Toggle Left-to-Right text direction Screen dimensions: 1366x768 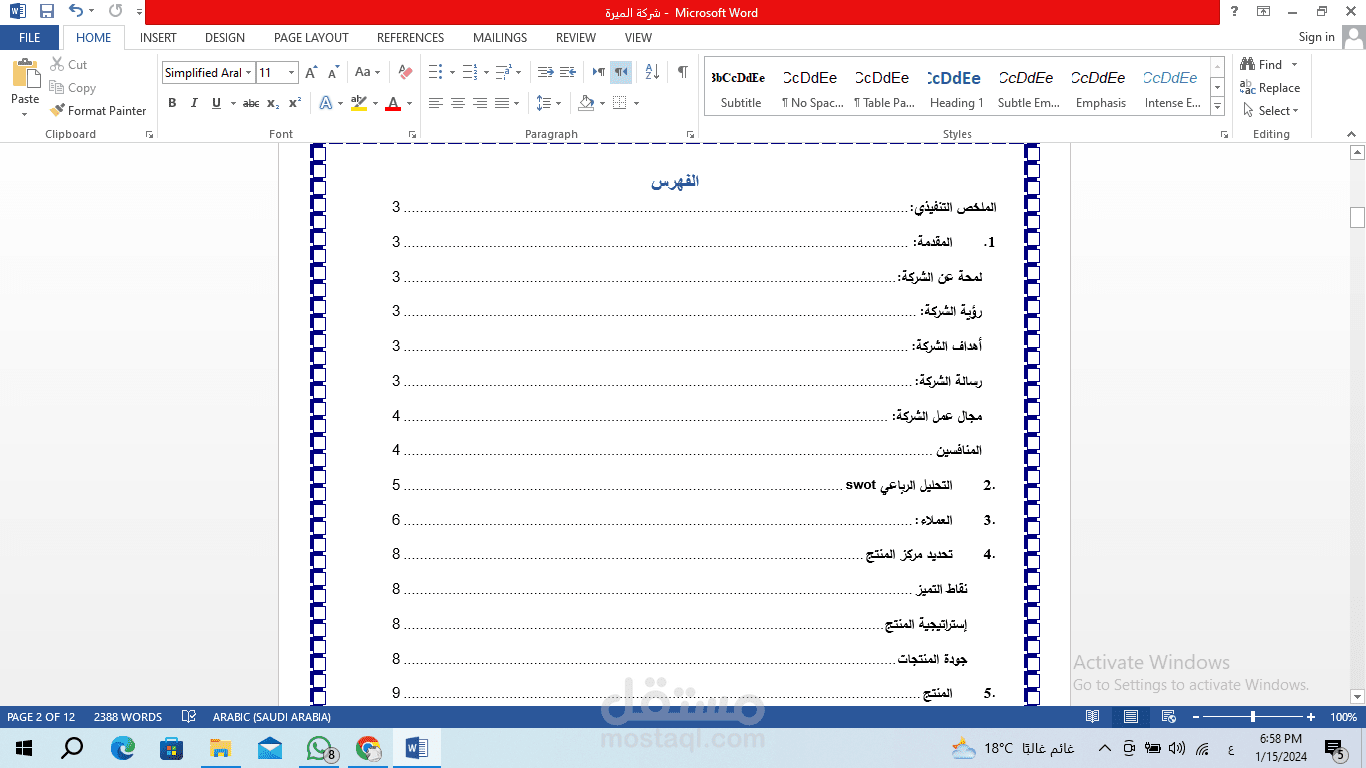click(x=599, y=73)
